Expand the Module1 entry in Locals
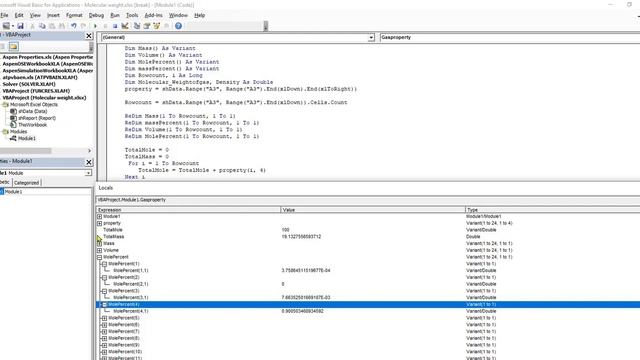Viewport: 640px width, 360px height. tap(100, 216)
